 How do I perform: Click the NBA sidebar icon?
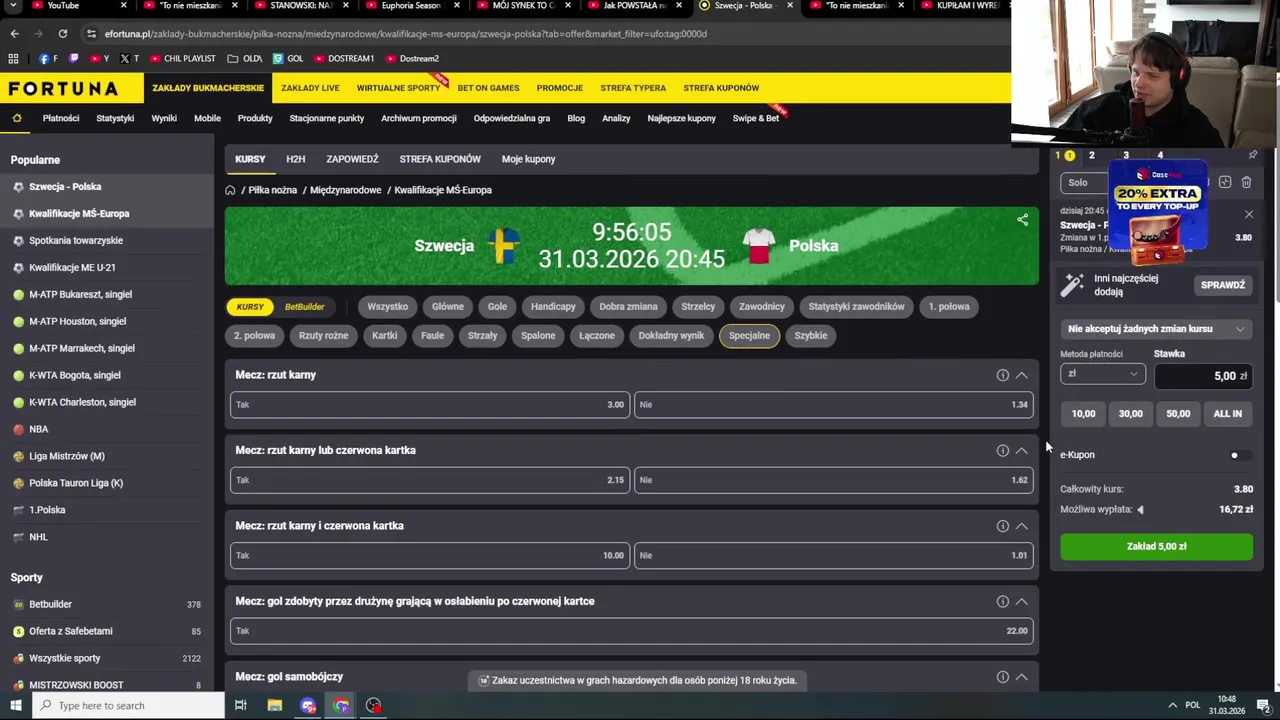point(18,429)
